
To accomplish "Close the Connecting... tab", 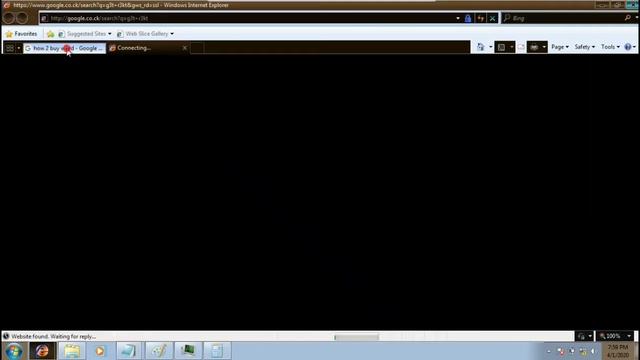I will 184,48.
